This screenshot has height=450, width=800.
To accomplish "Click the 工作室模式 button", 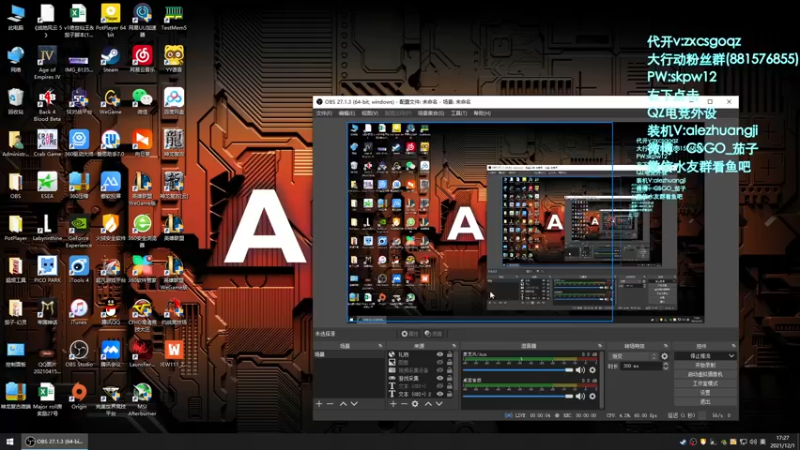I will [x=705, y=384].
